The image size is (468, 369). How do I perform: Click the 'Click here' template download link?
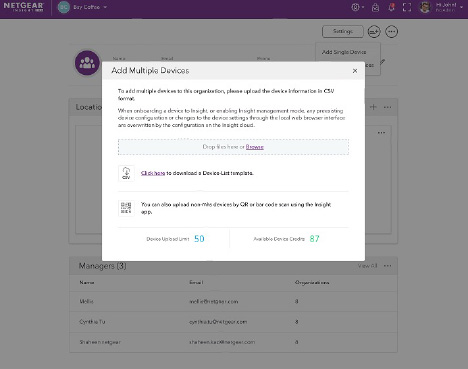pos(153,173)
